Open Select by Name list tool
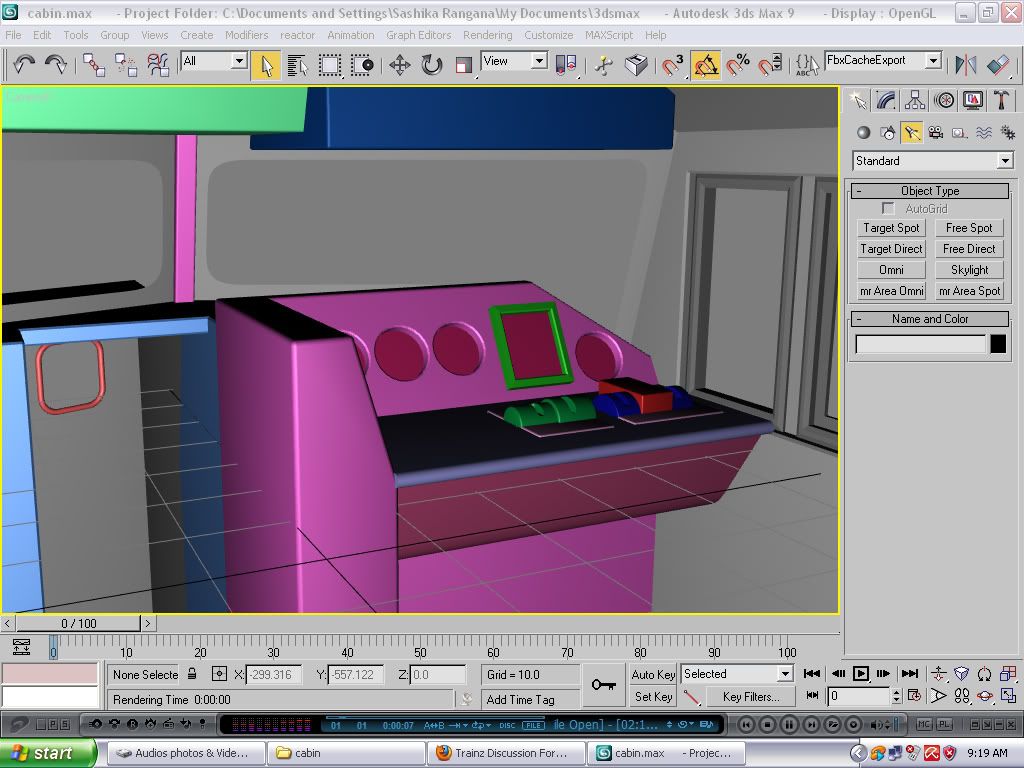1024x768 pixels. 297,65
